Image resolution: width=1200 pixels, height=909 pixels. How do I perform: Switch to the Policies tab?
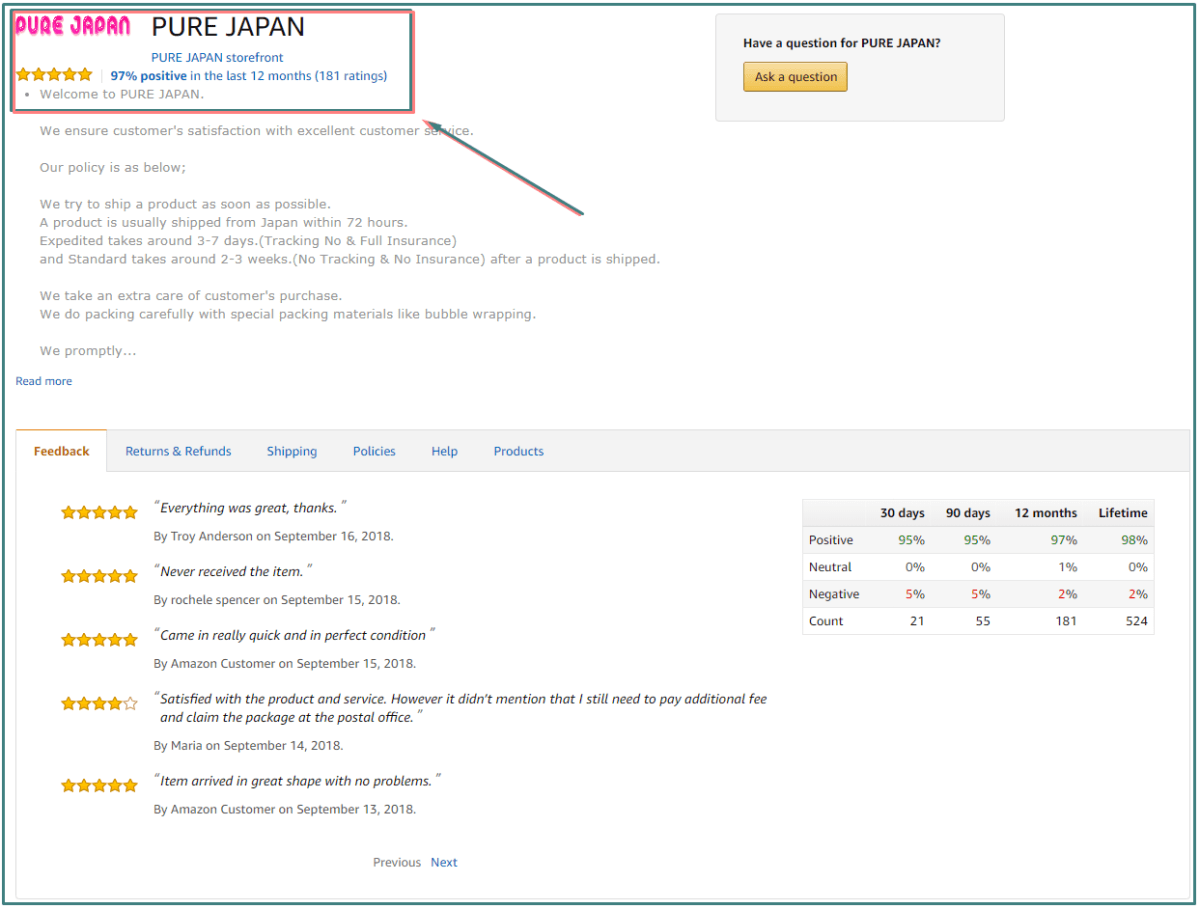click(x=374, y=451)
